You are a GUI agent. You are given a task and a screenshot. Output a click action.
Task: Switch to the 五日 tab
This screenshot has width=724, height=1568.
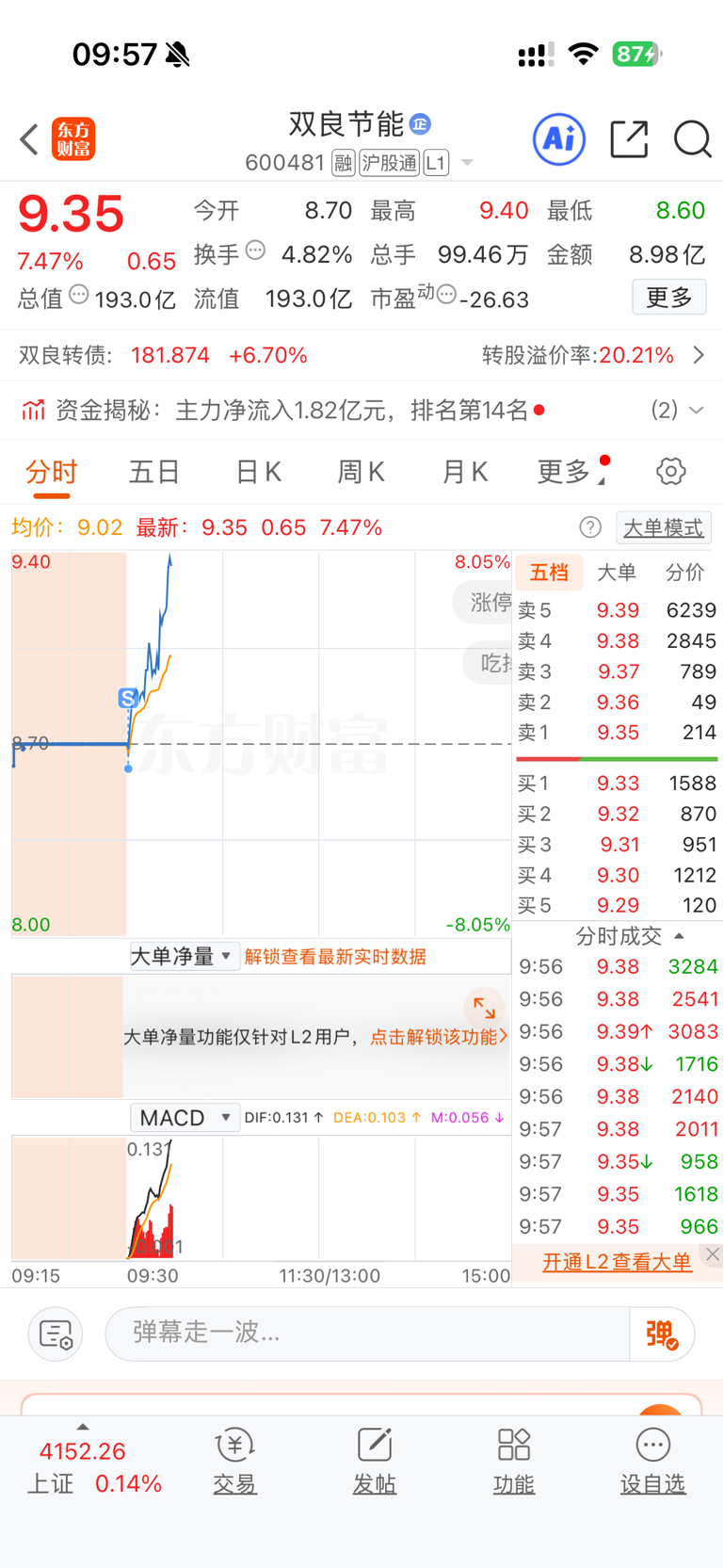[154, 471]
